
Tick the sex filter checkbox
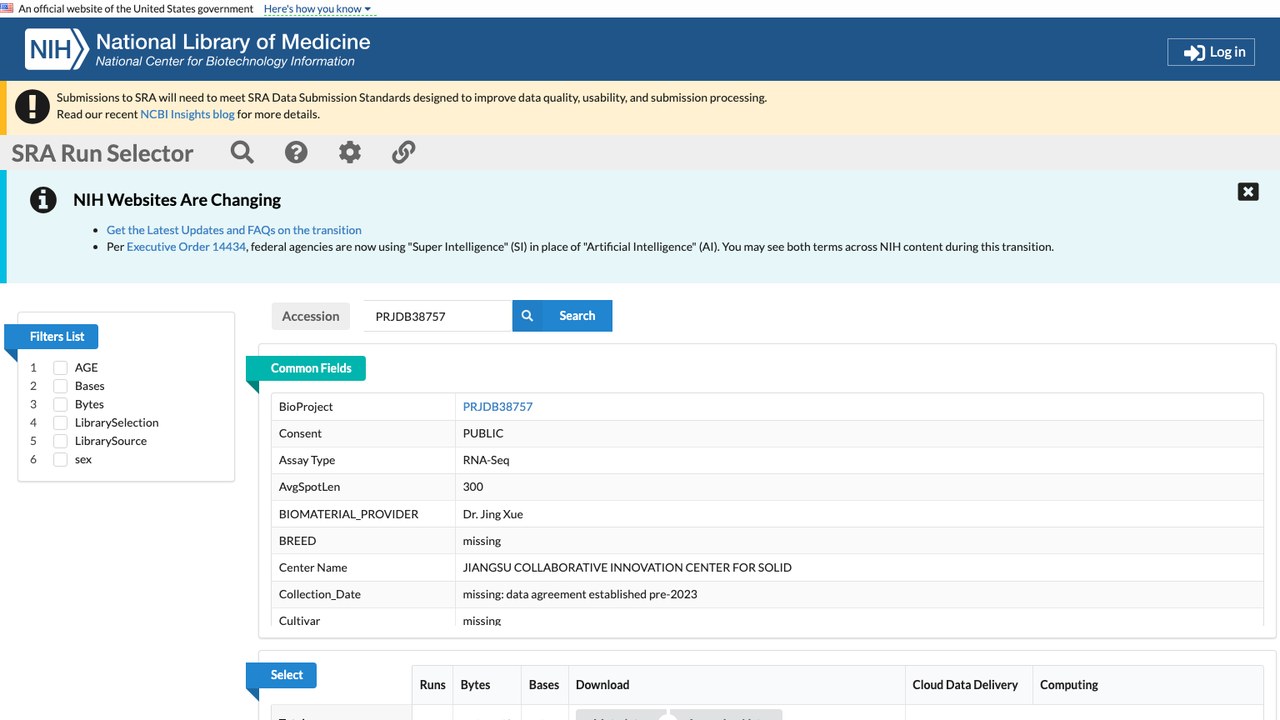point(61,459)
